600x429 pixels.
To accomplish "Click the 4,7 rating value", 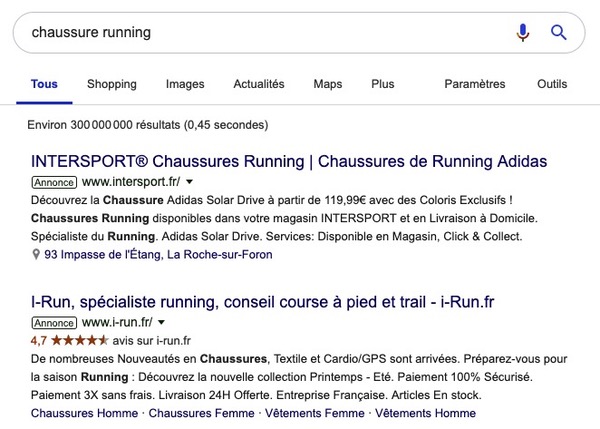I will pos(39,341).
